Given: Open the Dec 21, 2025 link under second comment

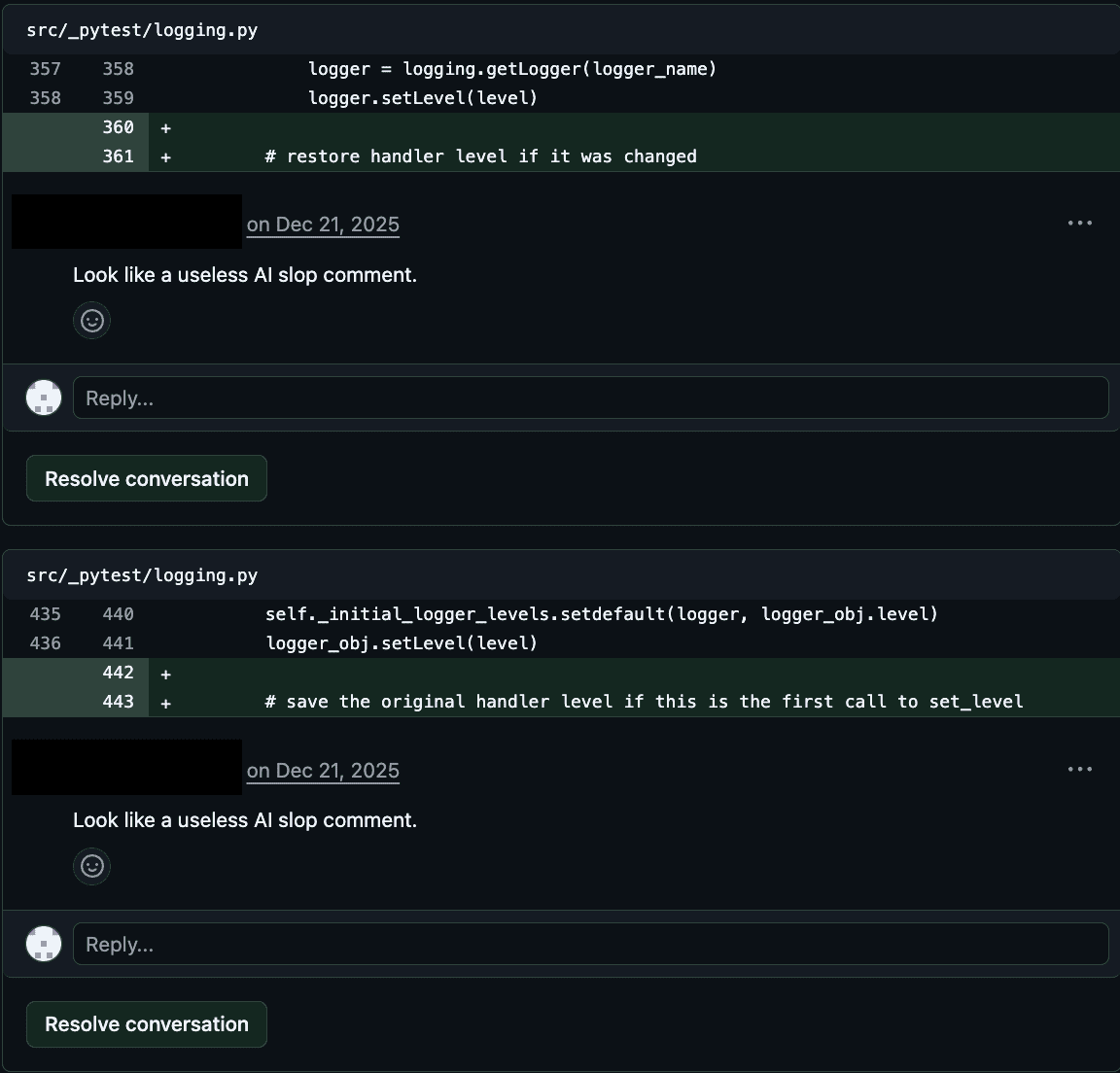Looking at the screenshot, I should pos(323,770).
